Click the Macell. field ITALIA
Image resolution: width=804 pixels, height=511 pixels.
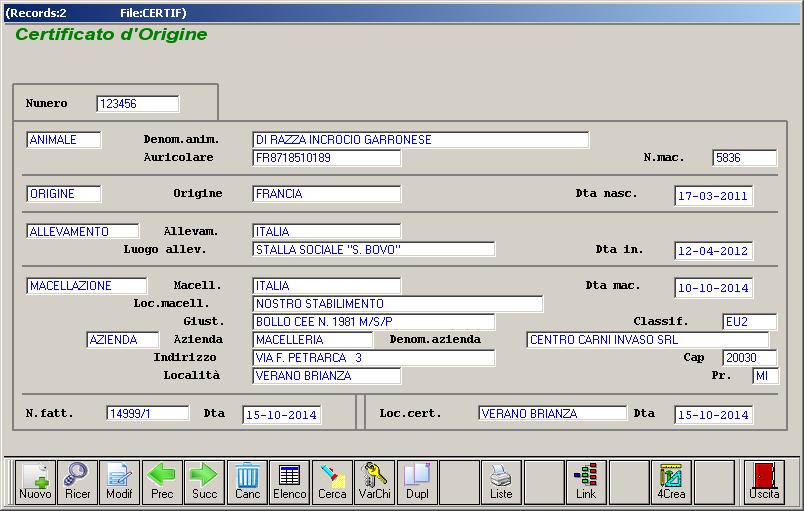(326, 285)
